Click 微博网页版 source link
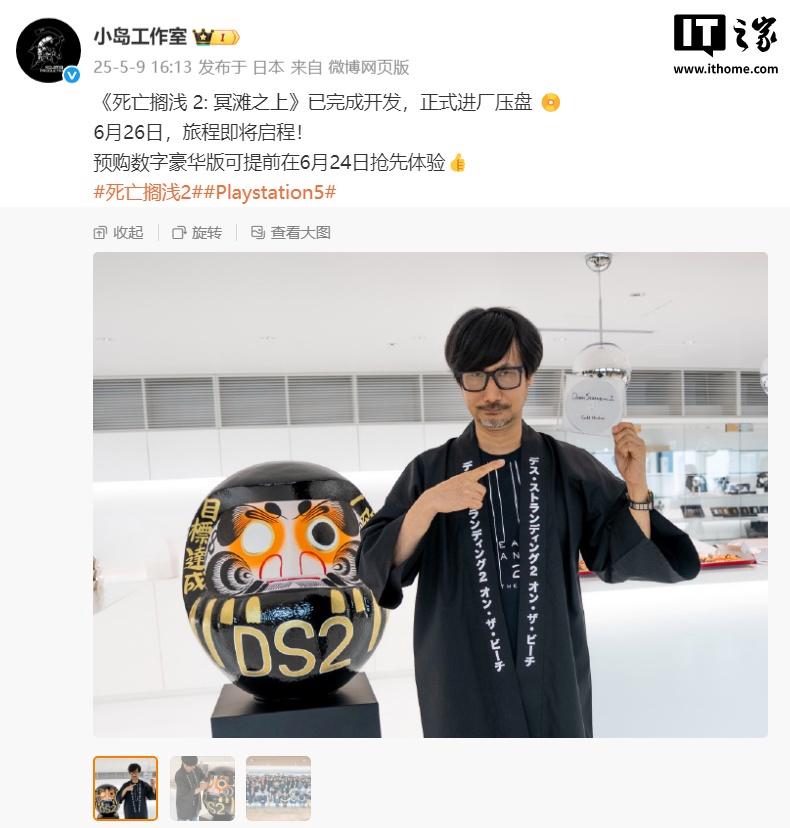The width and height of the screenshot is (790, 828). click(x=369, y=67)
